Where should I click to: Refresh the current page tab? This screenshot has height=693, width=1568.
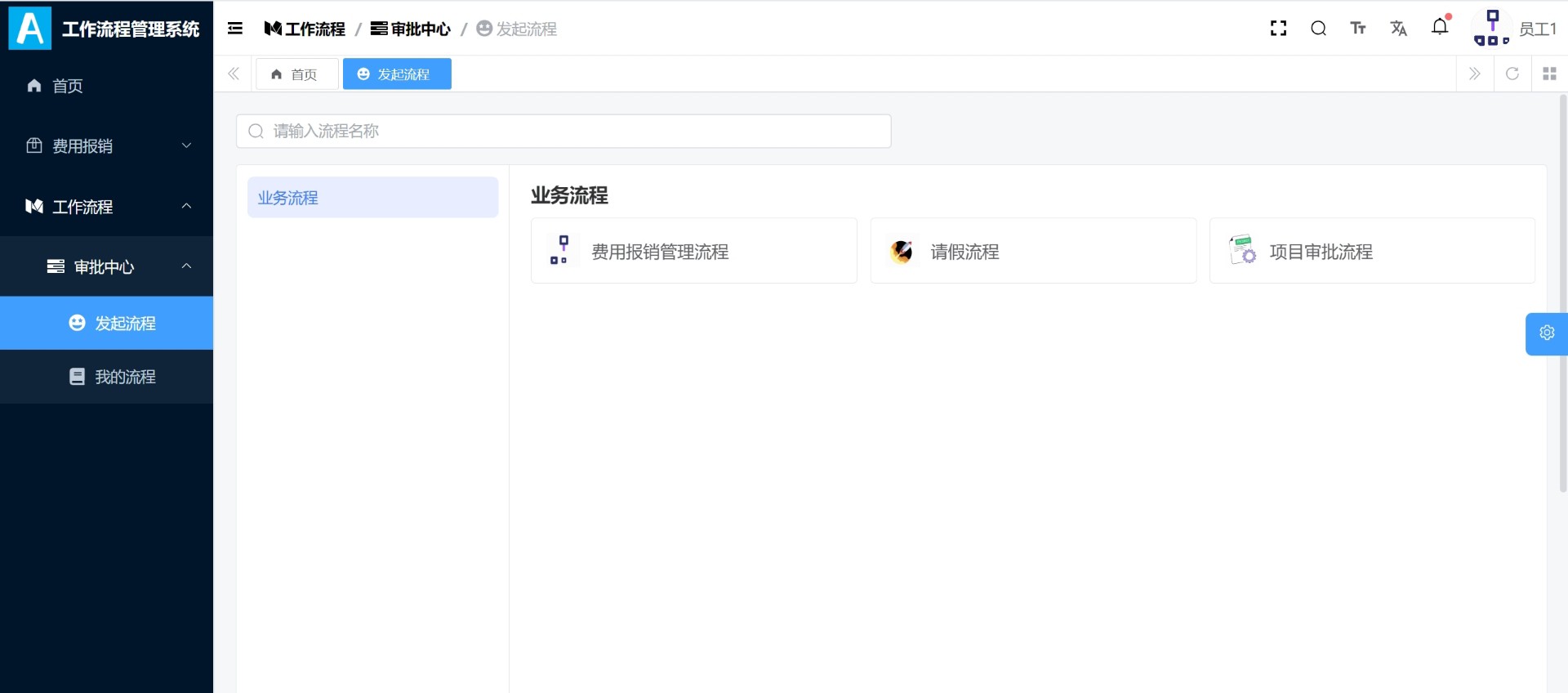pyautogui.click(x=1512, y=74)
